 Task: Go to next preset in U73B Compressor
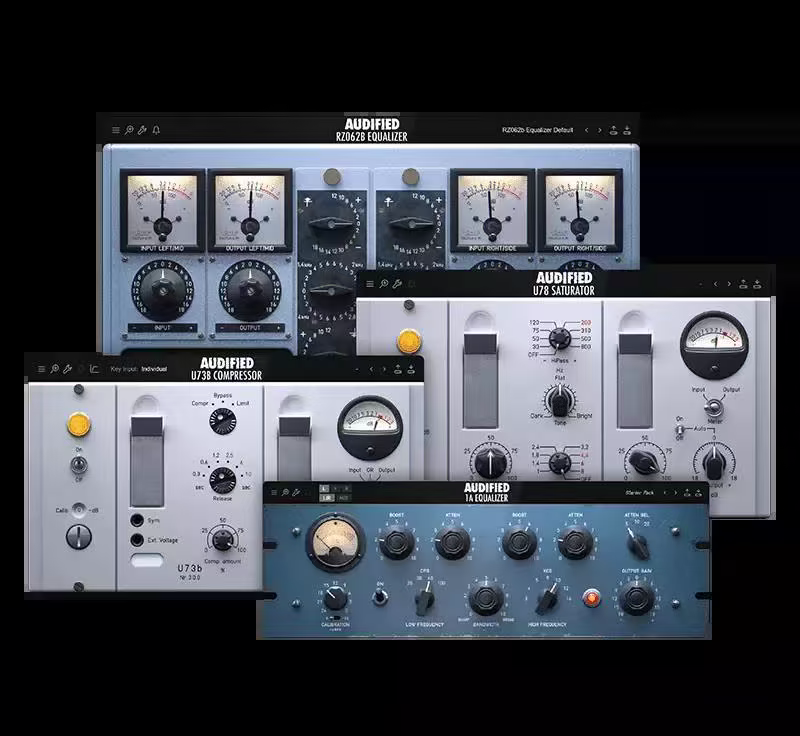384,369
